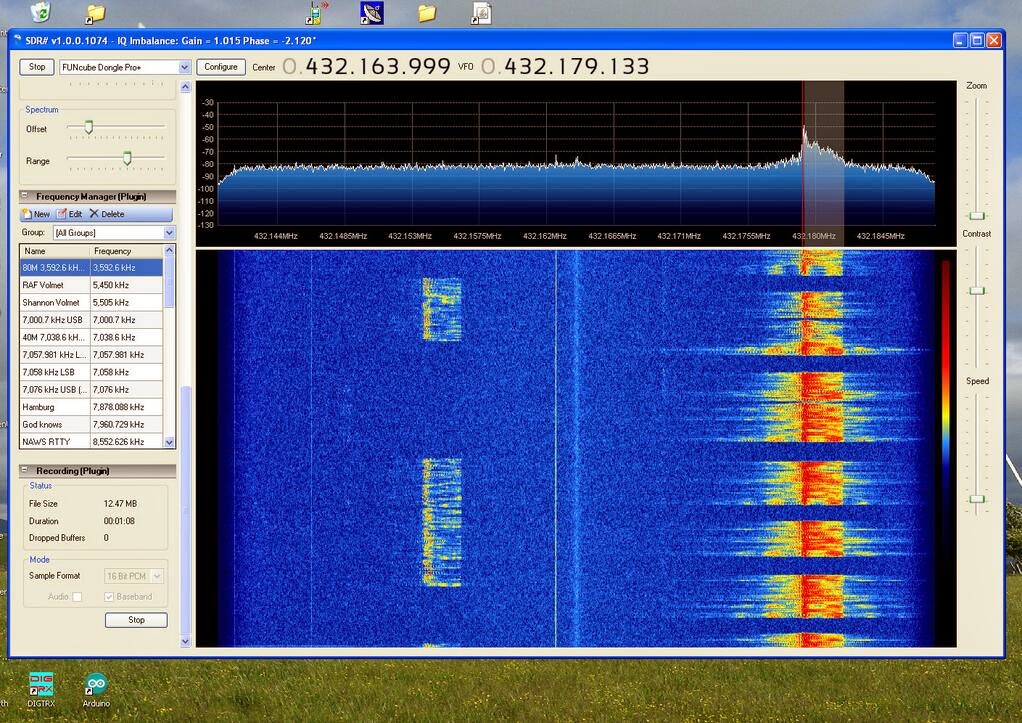Screen dimensions: 1022x723
Task: Click the Center frequency display
Action: 367,66
